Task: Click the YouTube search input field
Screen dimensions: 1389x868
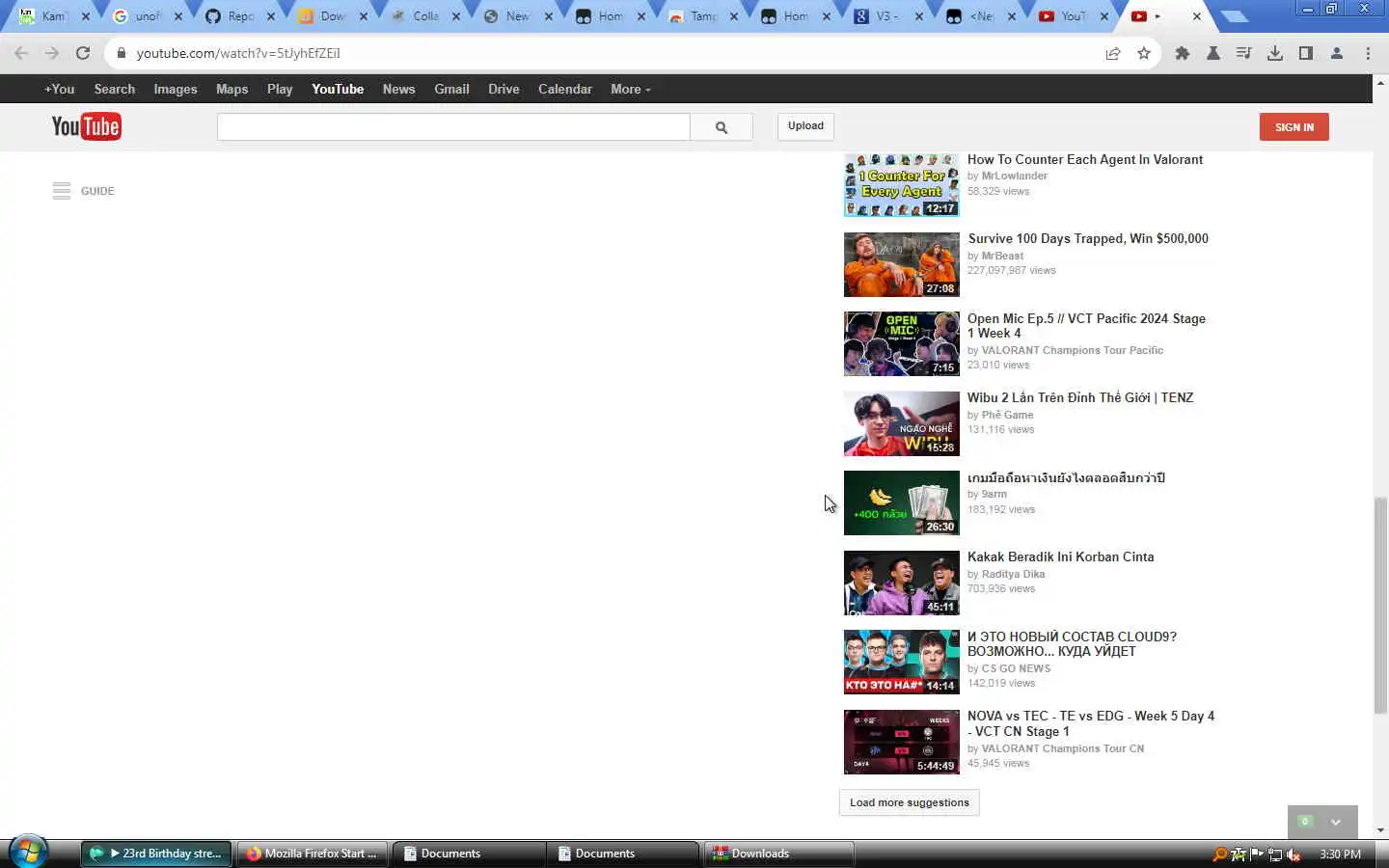Action: [453, 126]
